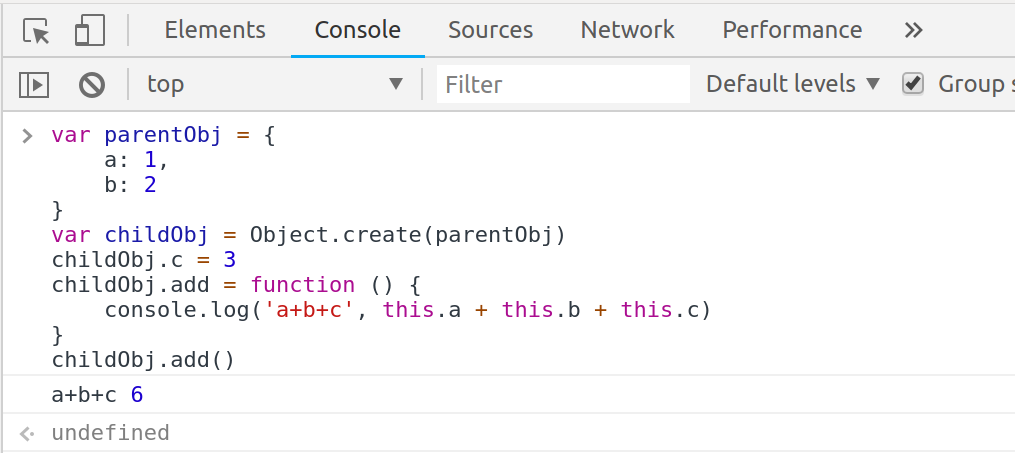Toggle the Group similar checkbox
This screenshot has width=1015, height=453.
(912, 84)
